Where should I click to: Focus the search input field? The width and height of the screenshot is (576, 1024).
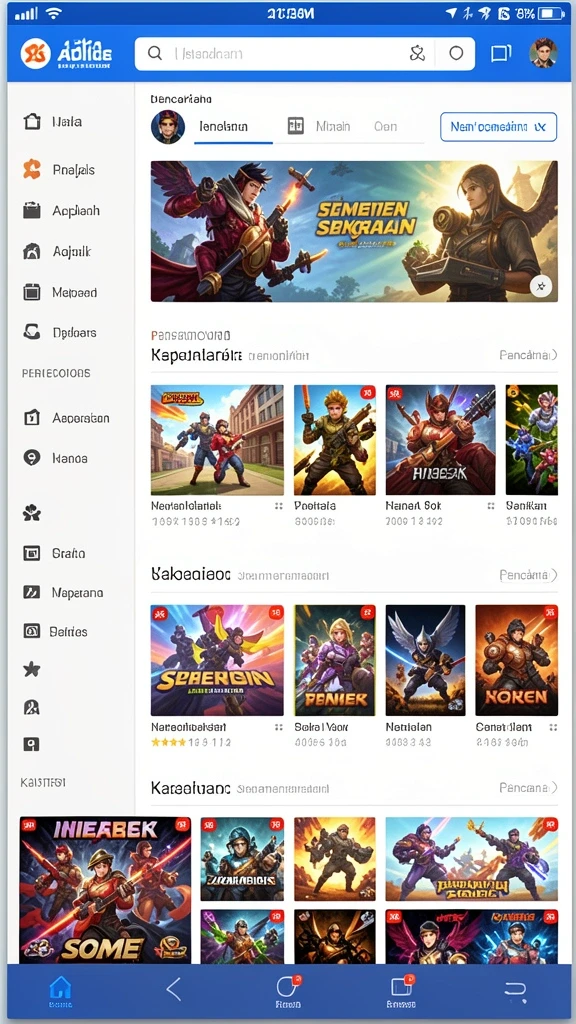coord(304,54)
